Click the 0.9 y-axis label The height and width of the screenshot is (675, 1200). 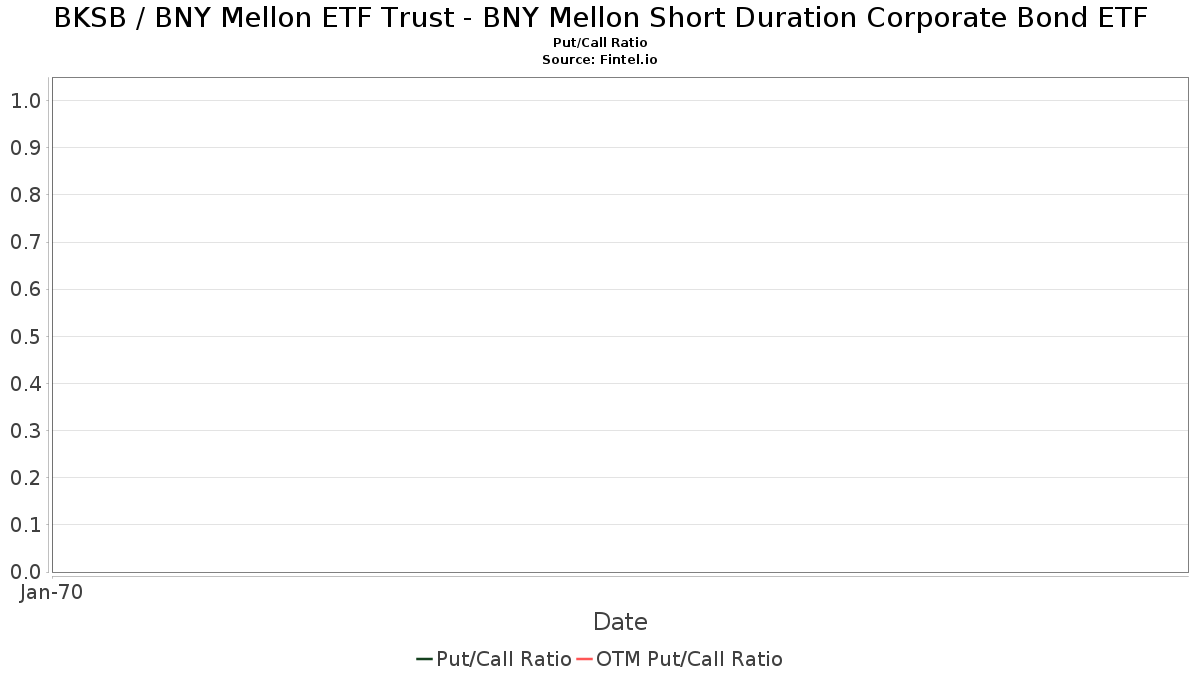[25, 148]
